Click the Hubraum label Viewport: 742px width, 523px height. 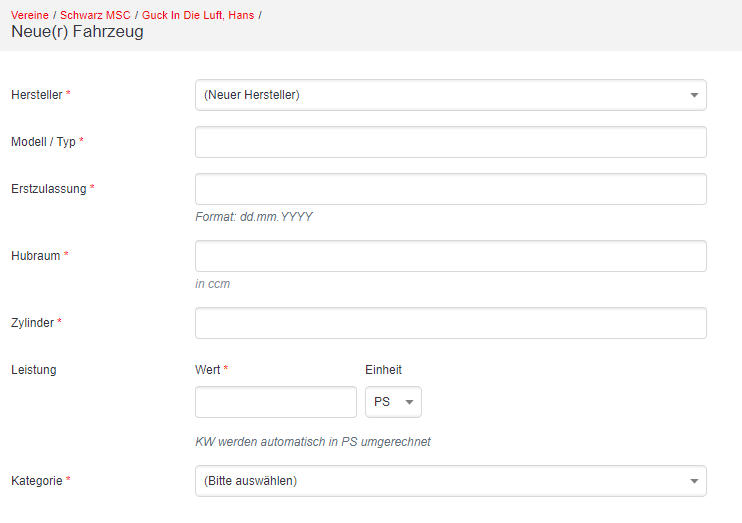[35, 256]
